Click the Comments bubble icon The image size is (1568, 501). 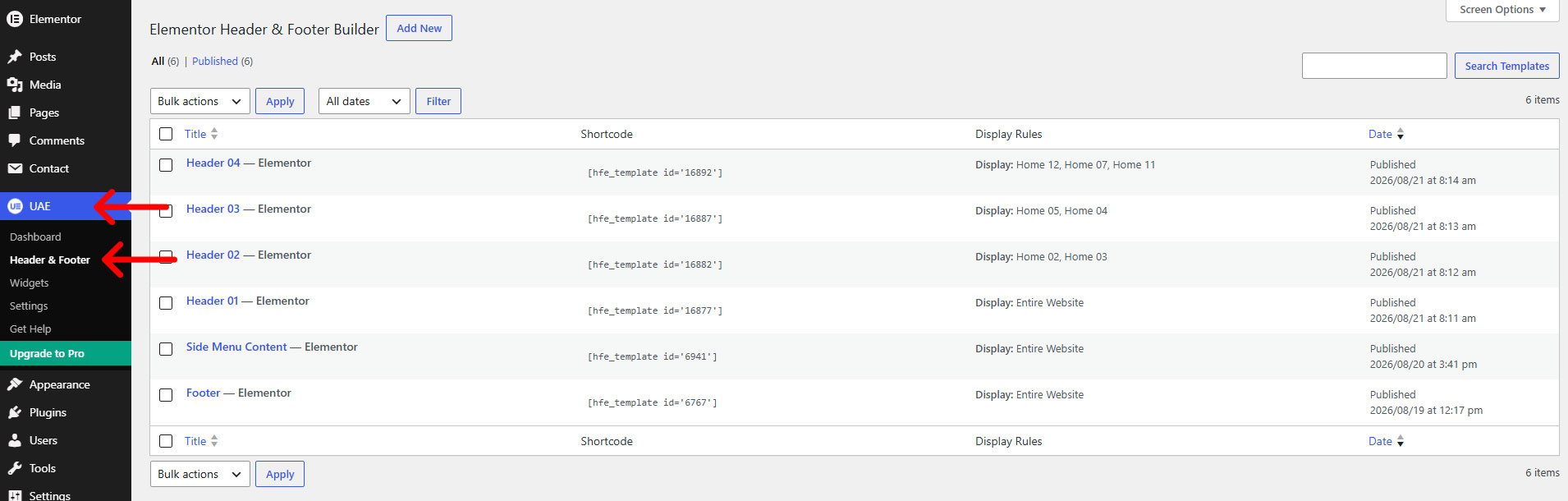pos(15,140)
